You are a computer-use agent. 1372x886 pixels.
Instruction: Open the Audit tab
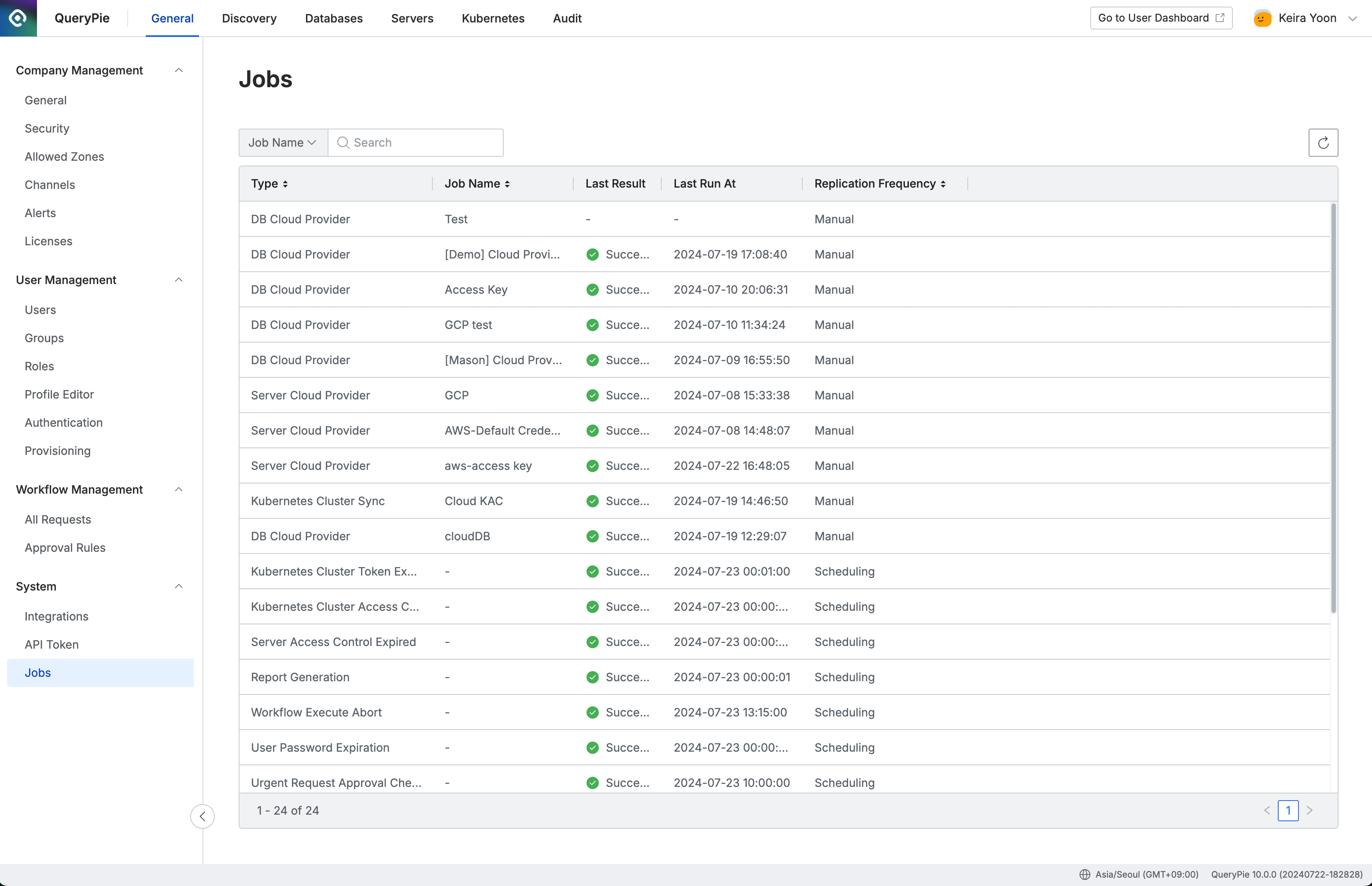[x=567, y=18]
